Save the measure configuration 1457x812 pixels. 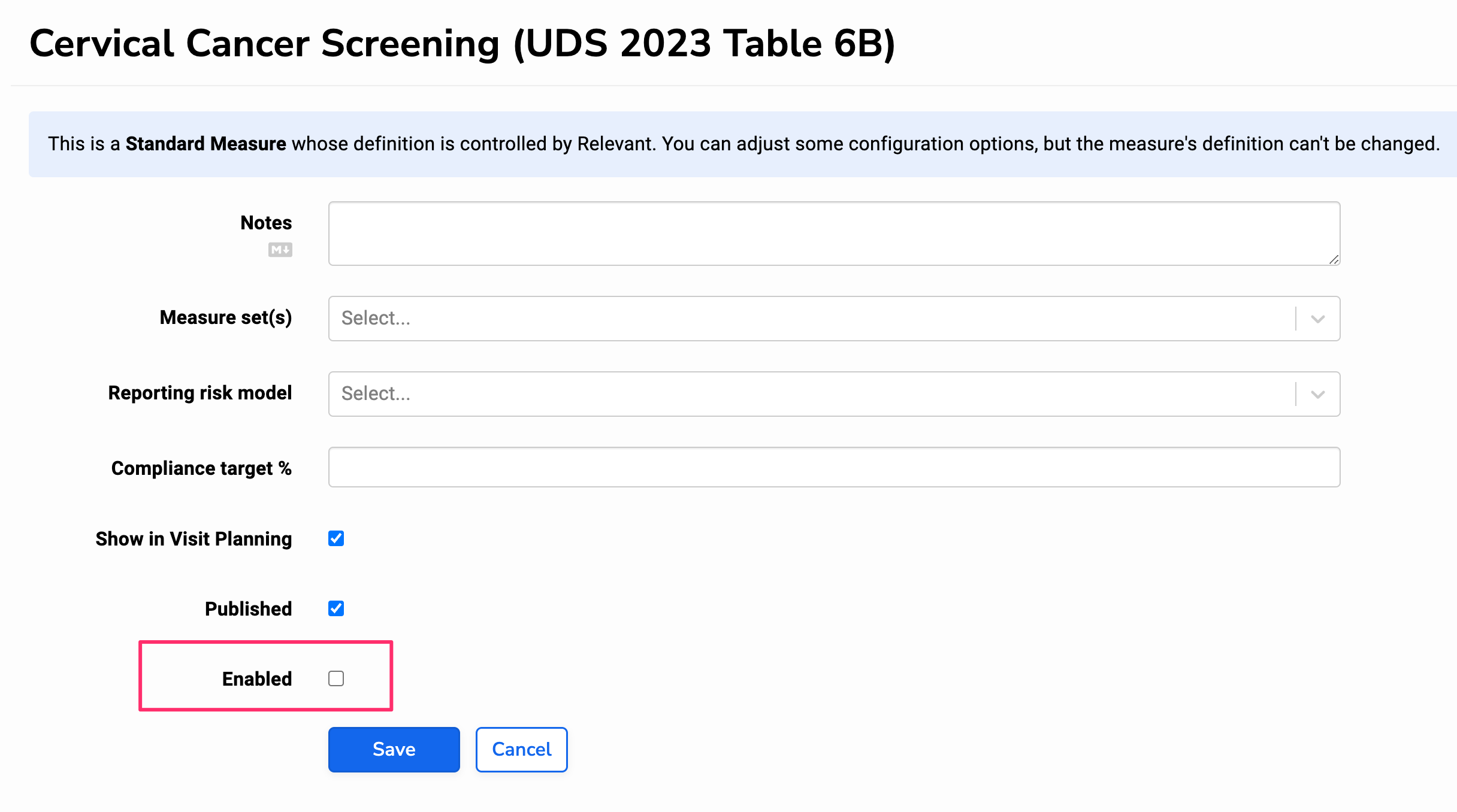point(394,749)
